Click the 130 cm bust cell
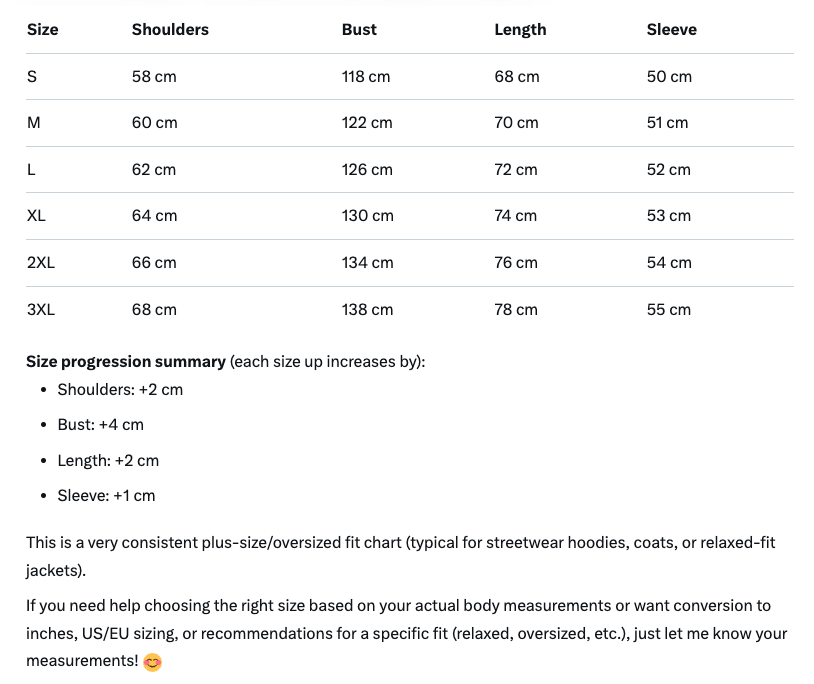814x684 pixels. (367, 216)
